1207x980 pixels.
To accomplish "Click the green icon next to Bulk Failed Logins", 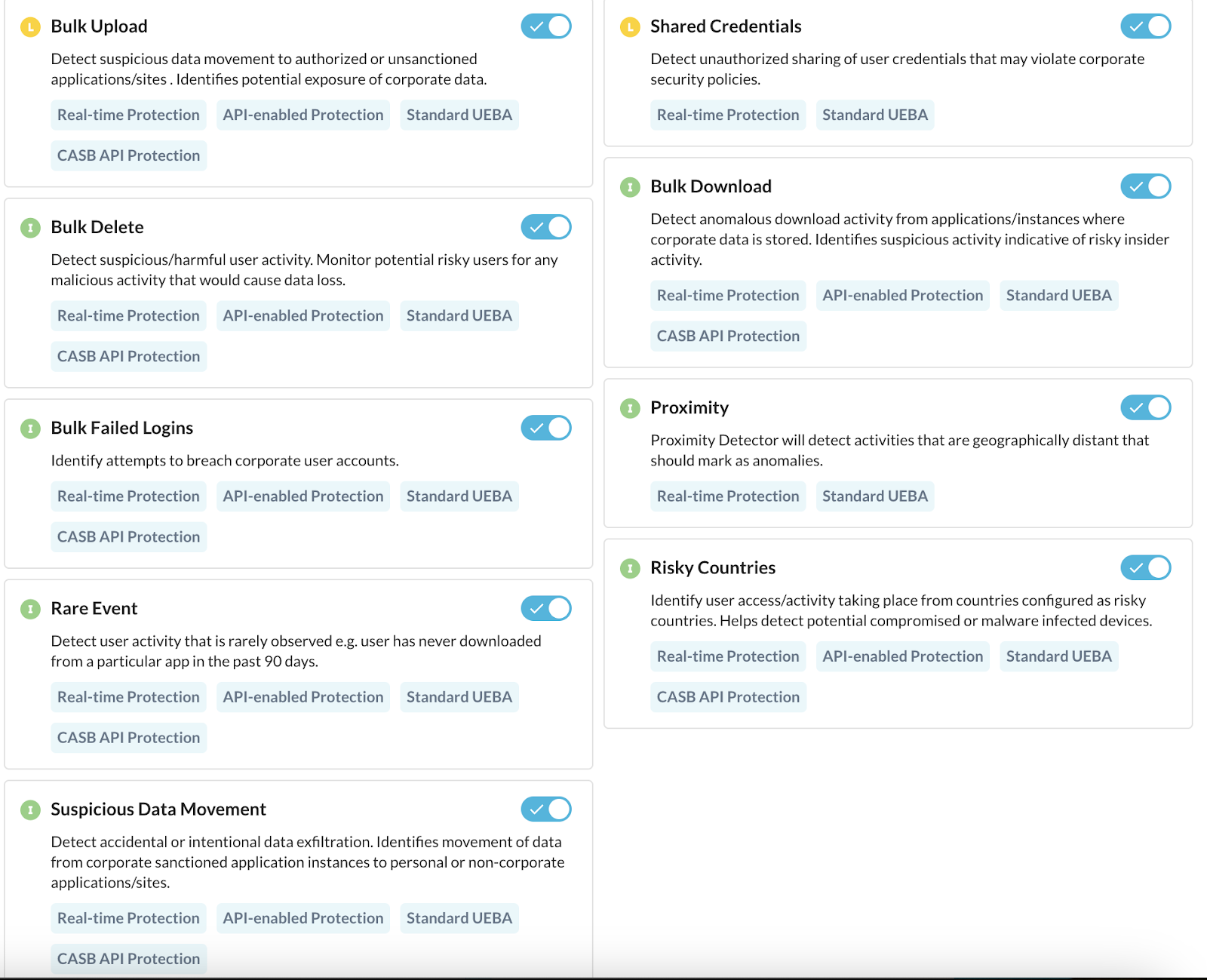I will [30, 429].
